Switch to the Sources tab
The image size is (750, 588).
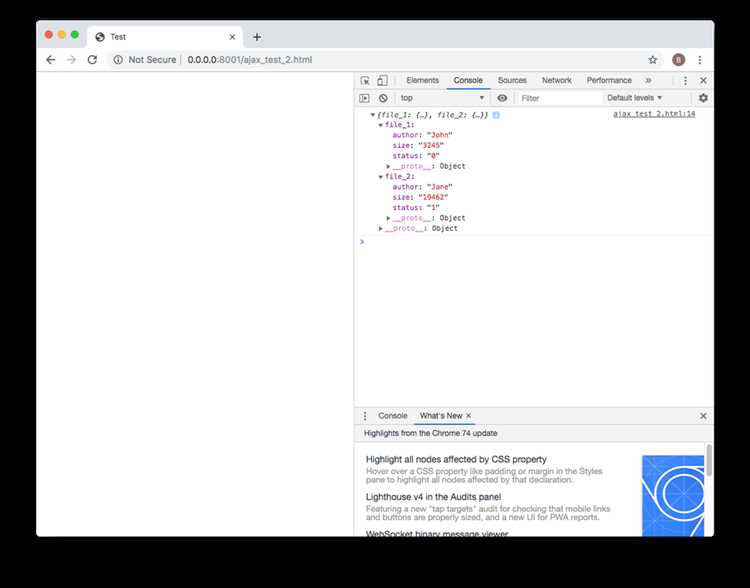[x=512, y=80]
